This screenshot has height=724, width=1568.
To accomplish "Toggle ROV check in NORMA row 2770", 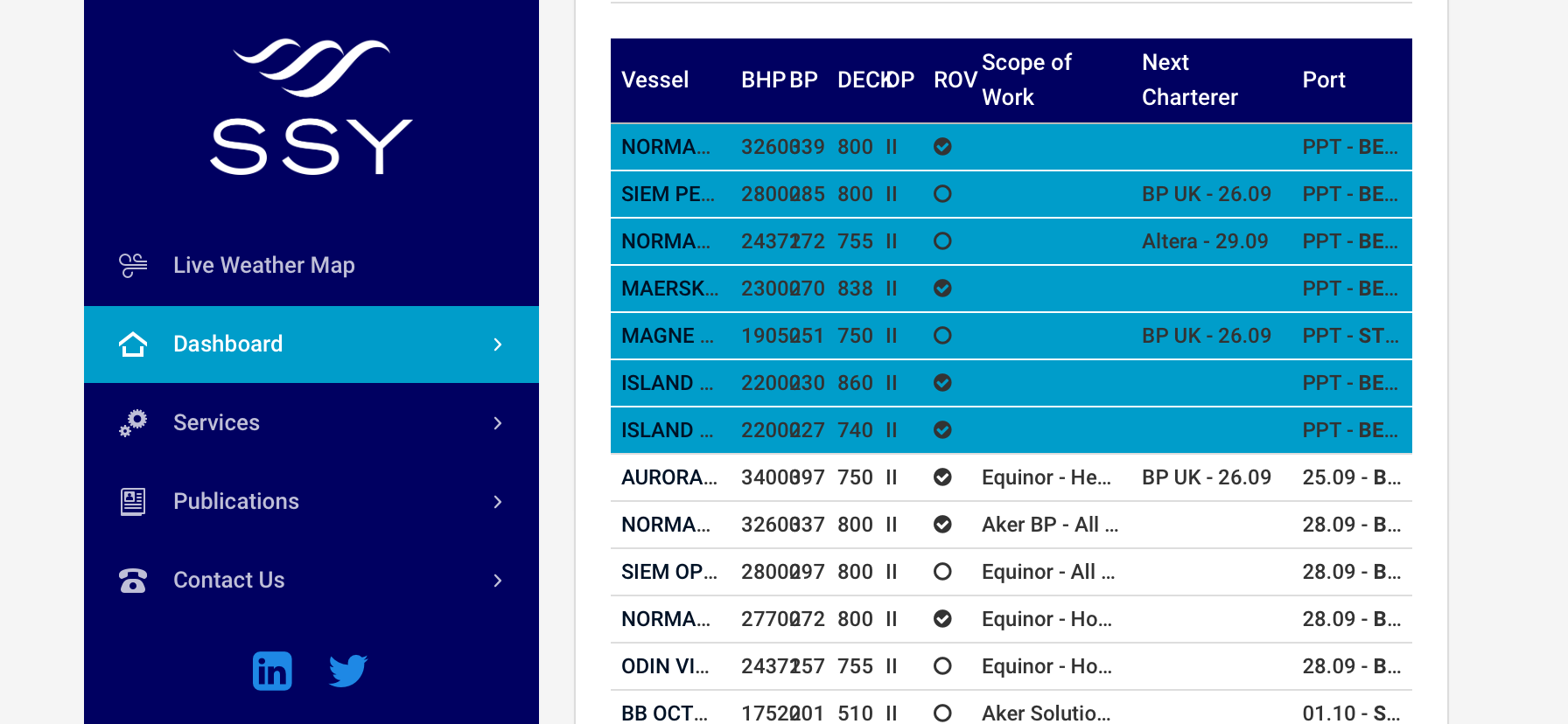I will click(x=942, y=619).
